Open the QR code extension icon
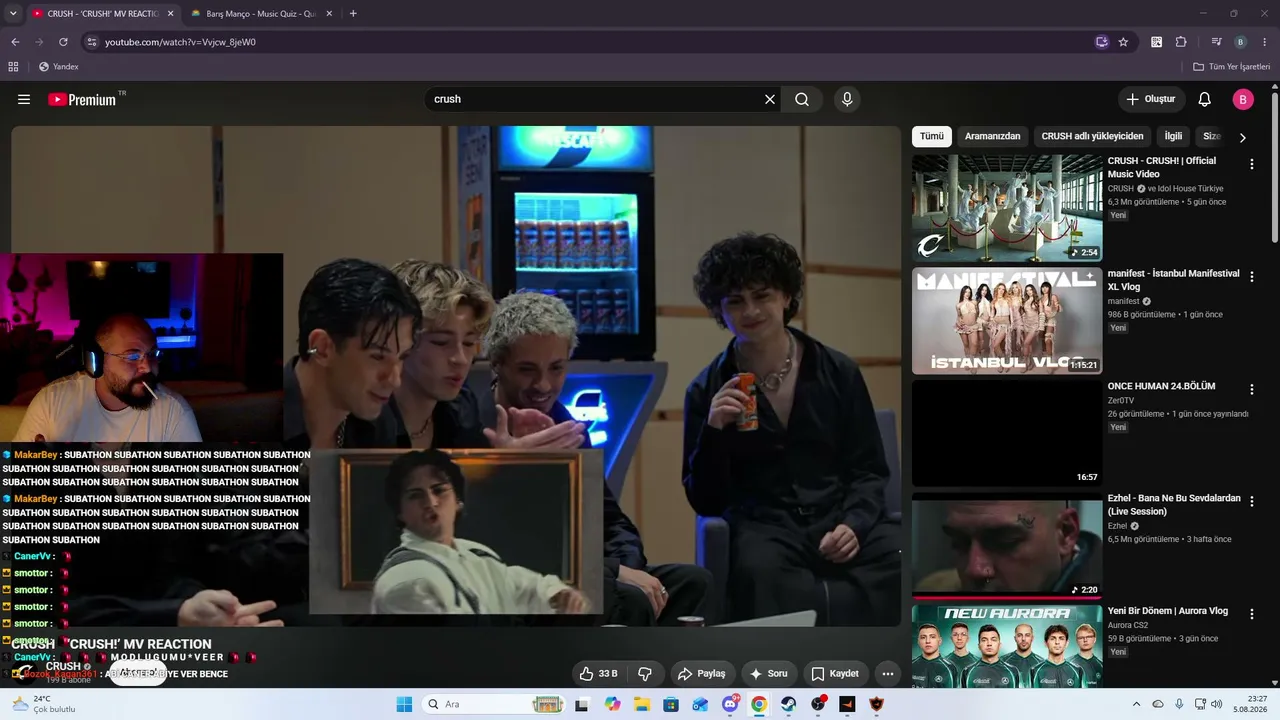Screen dimensions: 1280x720 pos(1157,42)
